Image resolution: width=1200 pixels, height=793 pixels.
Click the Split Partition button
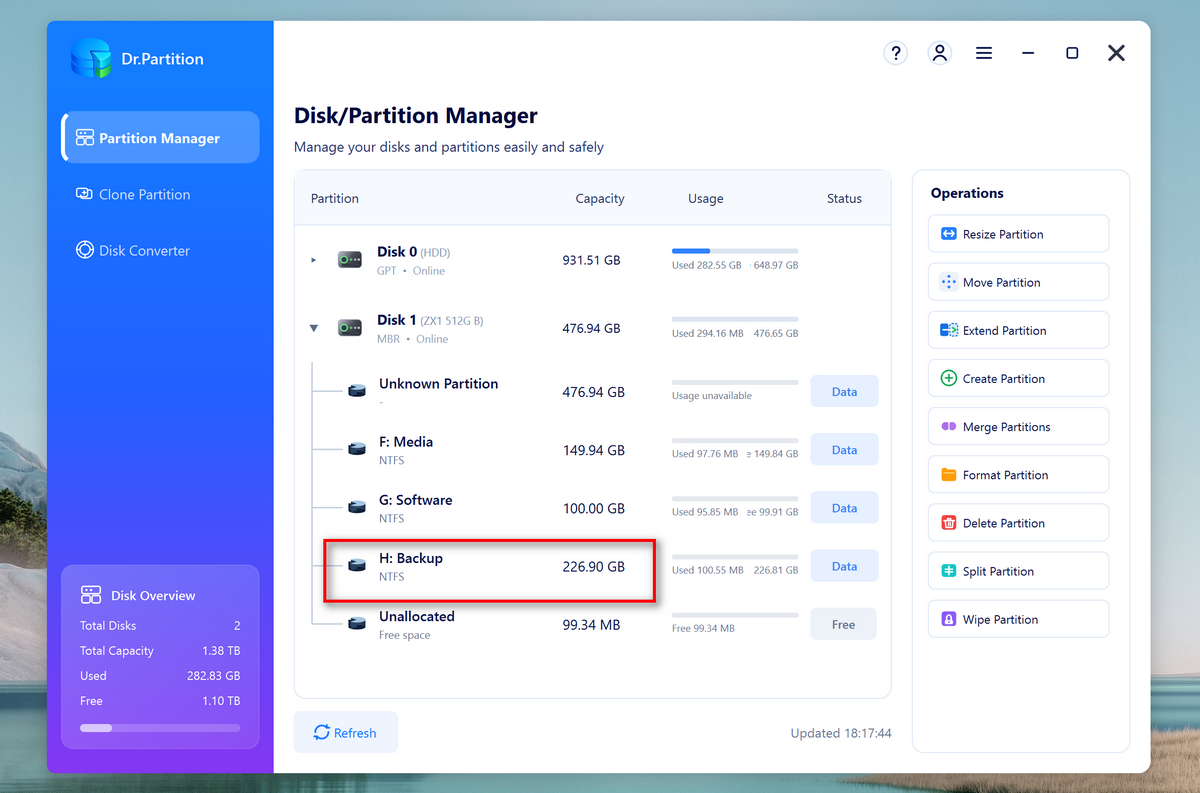tap(1019, 571)
